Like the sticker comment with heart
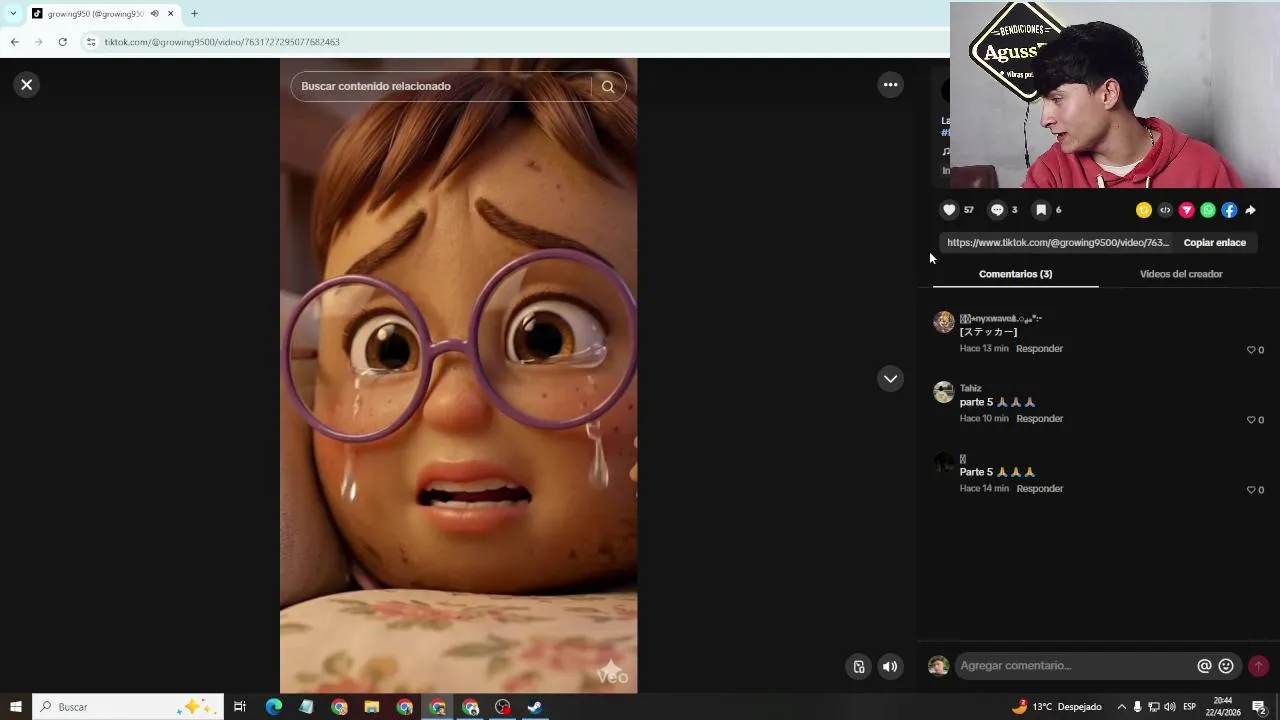This screenshot has height=720, width=1280. point(1251,350)
